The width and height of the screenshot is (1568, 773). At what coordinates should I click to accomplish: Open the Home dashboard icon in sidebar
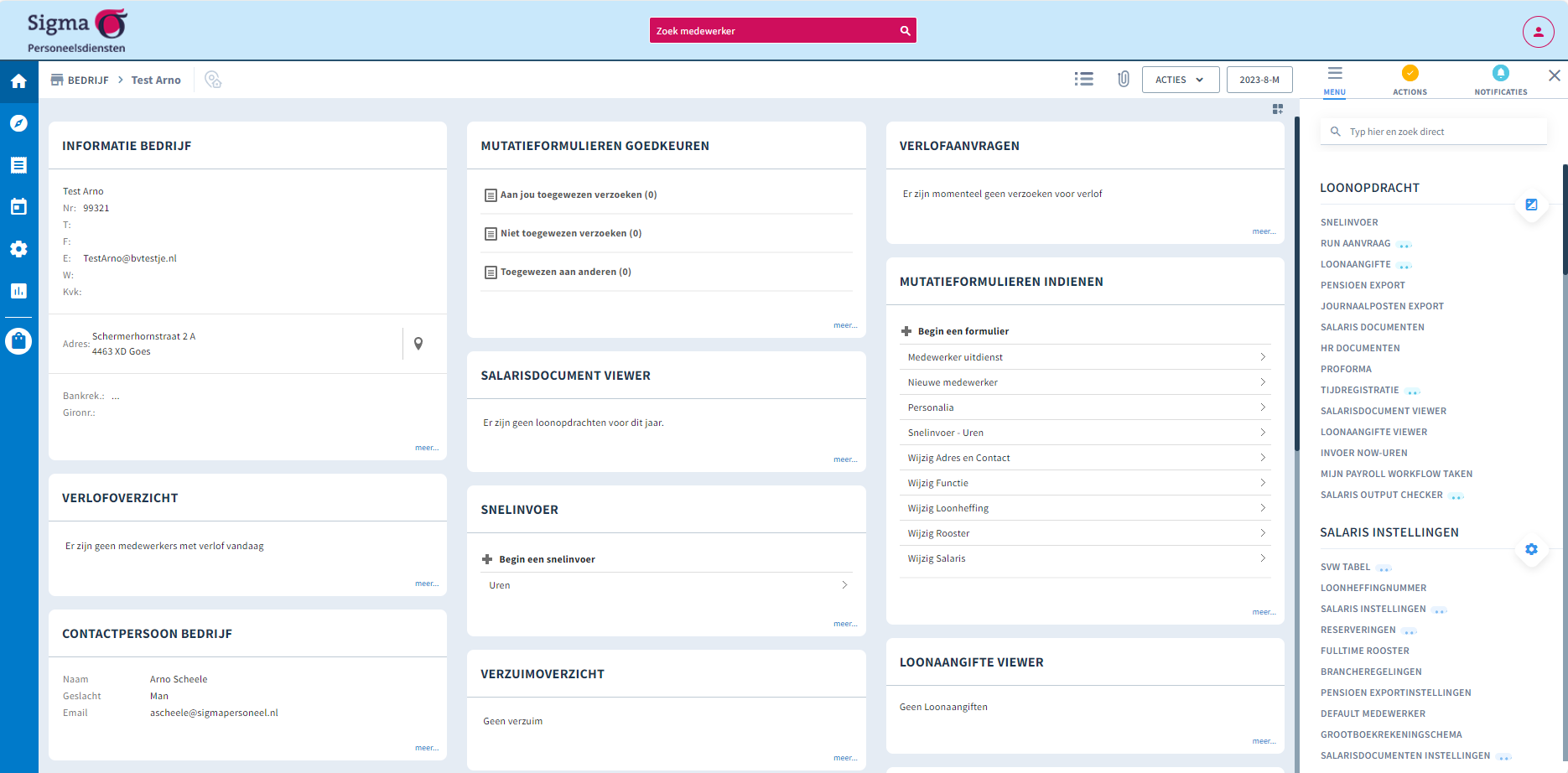pos(18,80)
